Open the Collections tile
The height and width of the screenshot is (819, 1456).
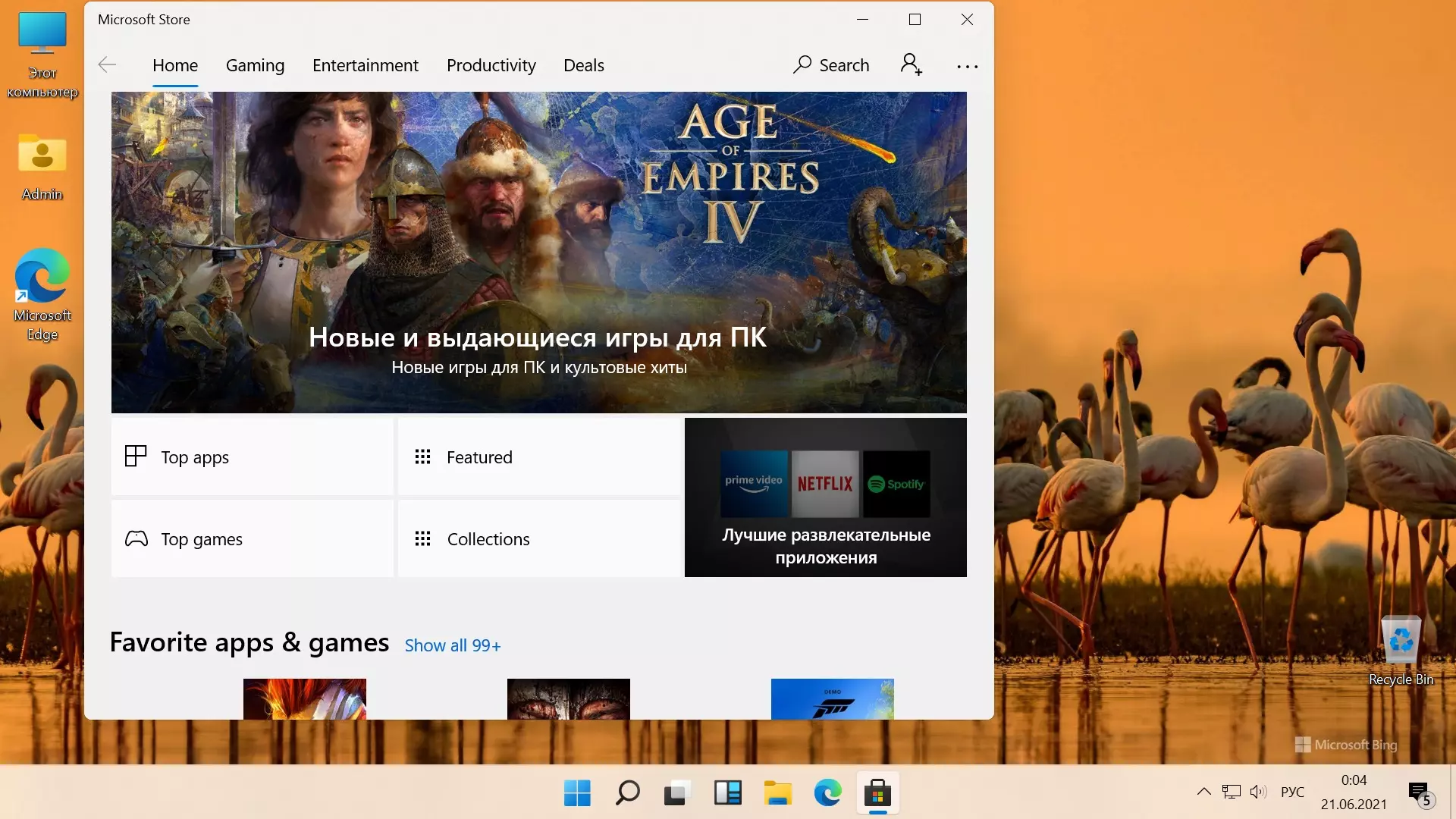[x=538, y=539]
